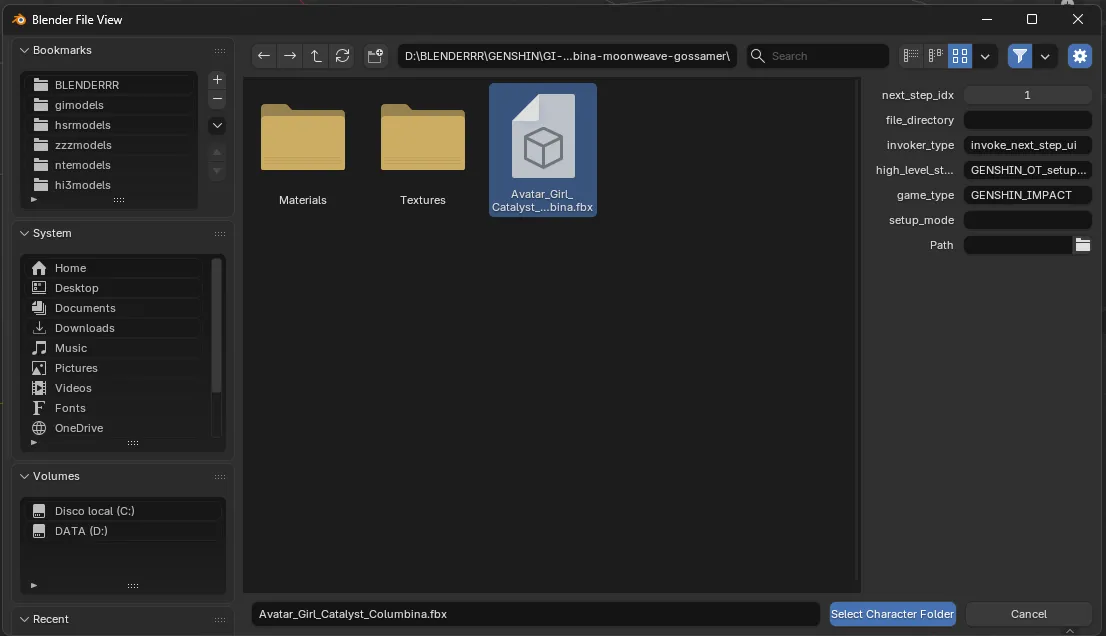Open gimodels bookmark
1106x636 pixels.
[111, 105]
